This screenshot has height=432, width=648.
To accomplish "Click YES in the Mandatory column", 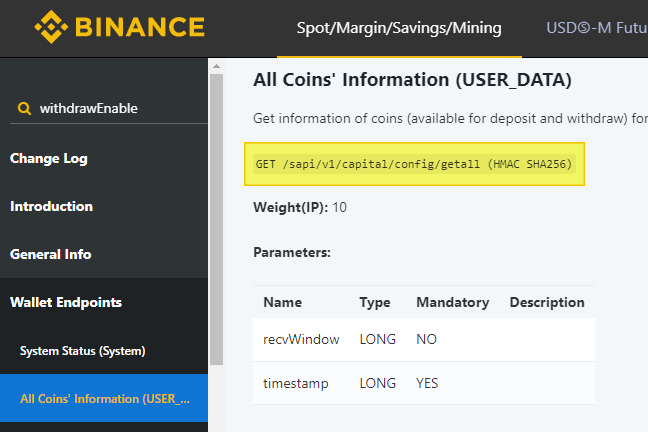I will click(427, 383).
